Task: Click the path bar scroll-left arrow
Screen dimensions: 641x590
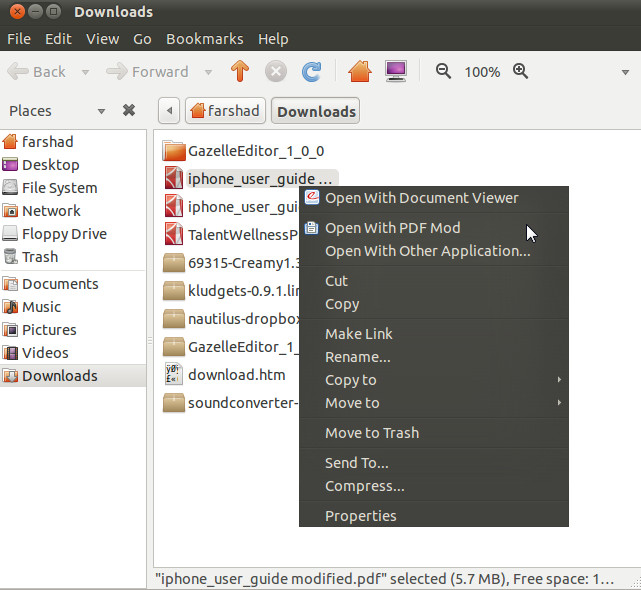Action: point(169,110)
